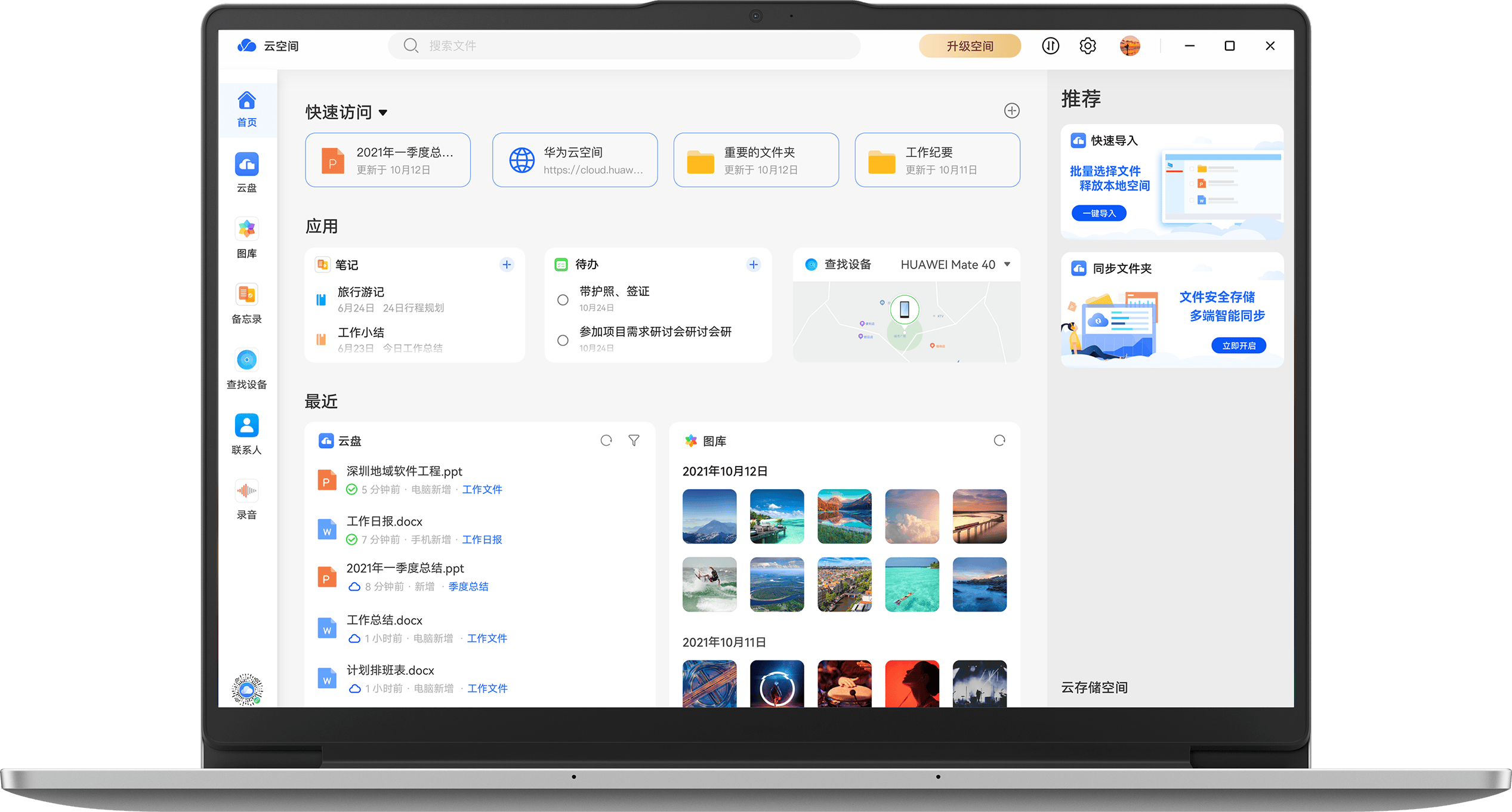The height and width of the screenshot is (812, 1512).
Task: Open 联系人 from the left sidebar
Action: click(x=246, y=433)
